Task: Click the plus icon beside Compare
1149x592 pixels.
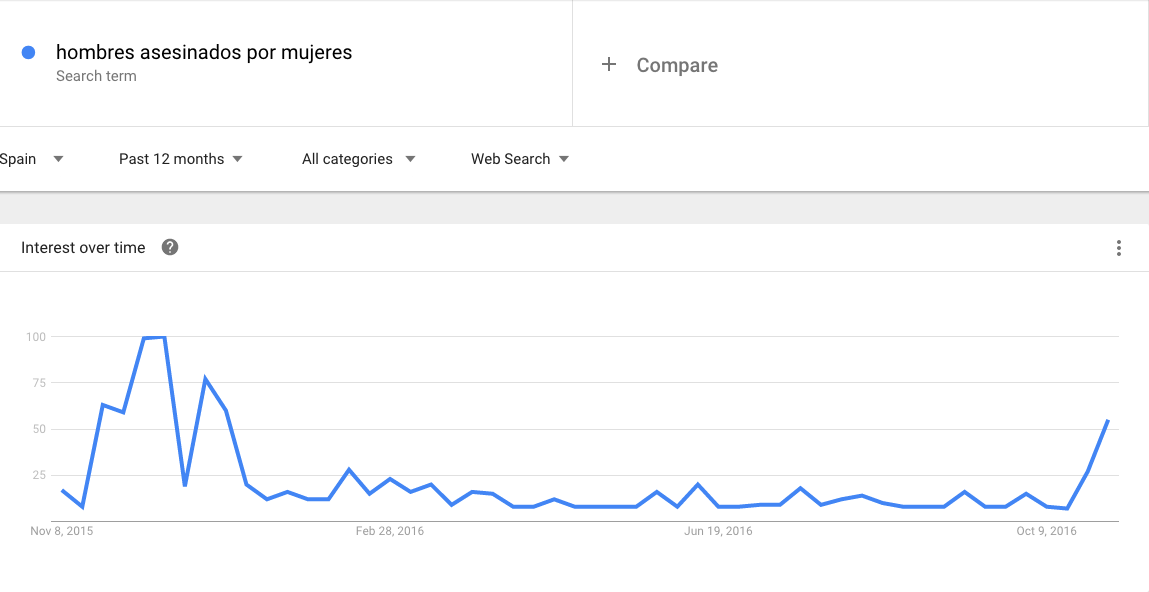Action: tap(609, 65)
